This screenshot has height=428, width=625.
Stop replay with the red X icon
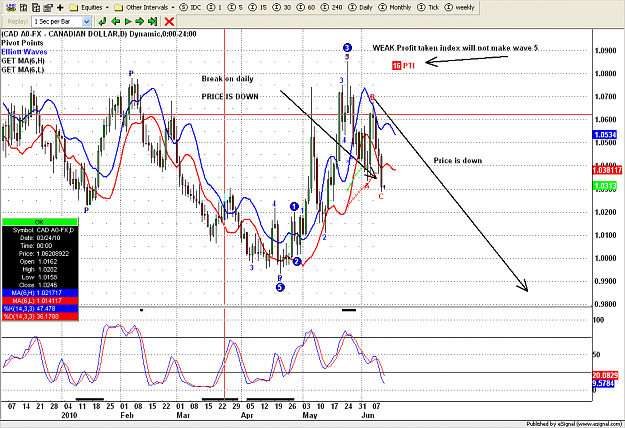[x=169, y=22]
